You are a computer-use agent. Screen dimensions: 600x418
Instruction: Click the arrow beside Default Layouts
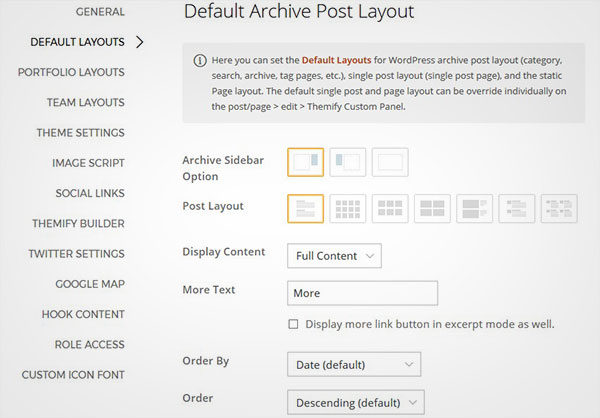tap(140, 42)
